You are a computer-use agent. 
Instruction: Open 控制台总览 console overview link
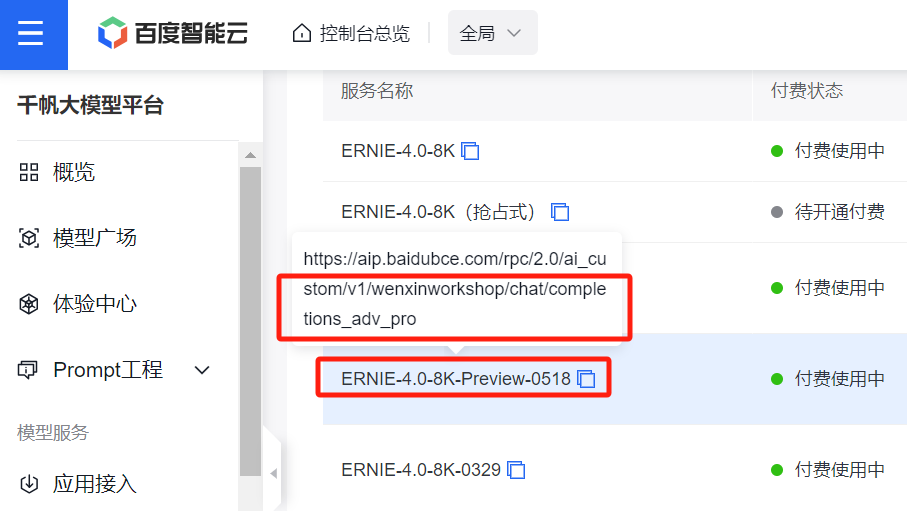364,33
